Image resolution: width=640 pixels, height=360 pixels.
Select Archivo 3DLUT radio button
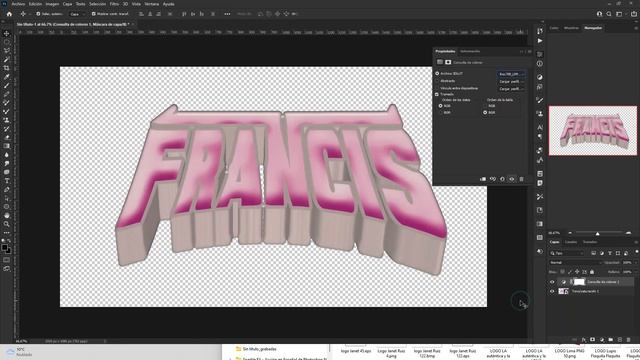(437, 73)
